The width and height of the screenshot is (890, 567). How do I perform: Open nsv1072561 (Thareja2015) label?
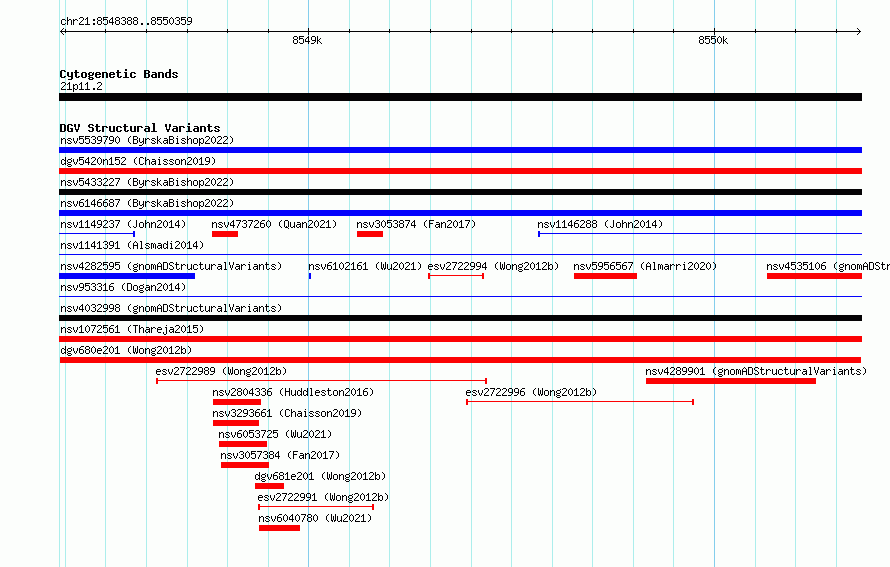132,329
